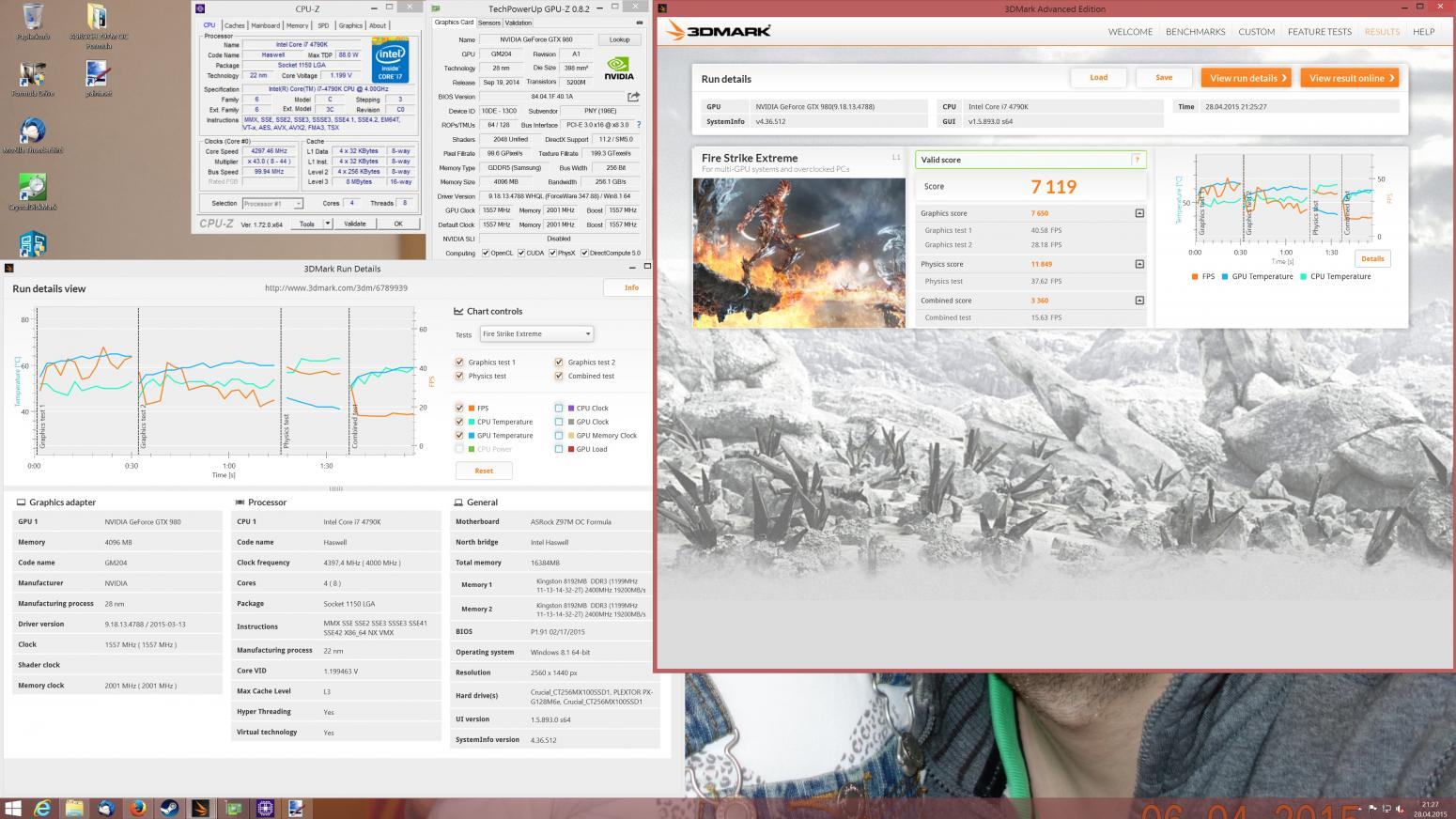
Task: Open the 3DMark FEATURE TESTS menu
Action: tap(1319, 32)
